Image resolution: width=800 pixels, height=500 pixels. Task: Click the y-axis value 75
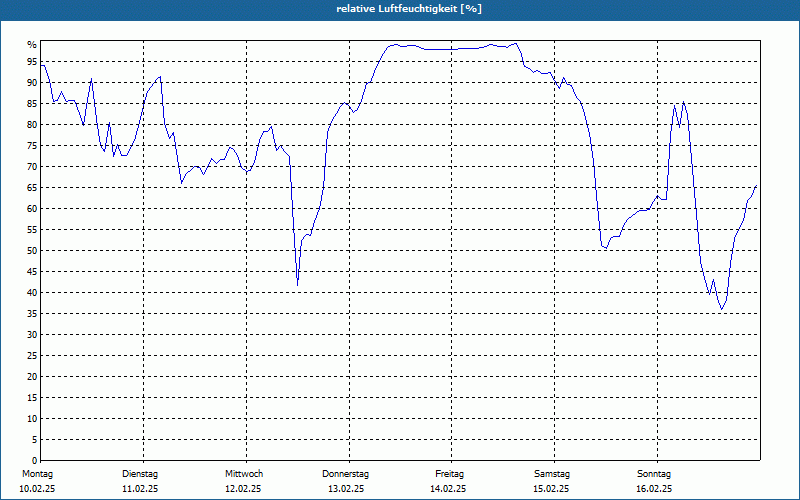tap(32, 145)
